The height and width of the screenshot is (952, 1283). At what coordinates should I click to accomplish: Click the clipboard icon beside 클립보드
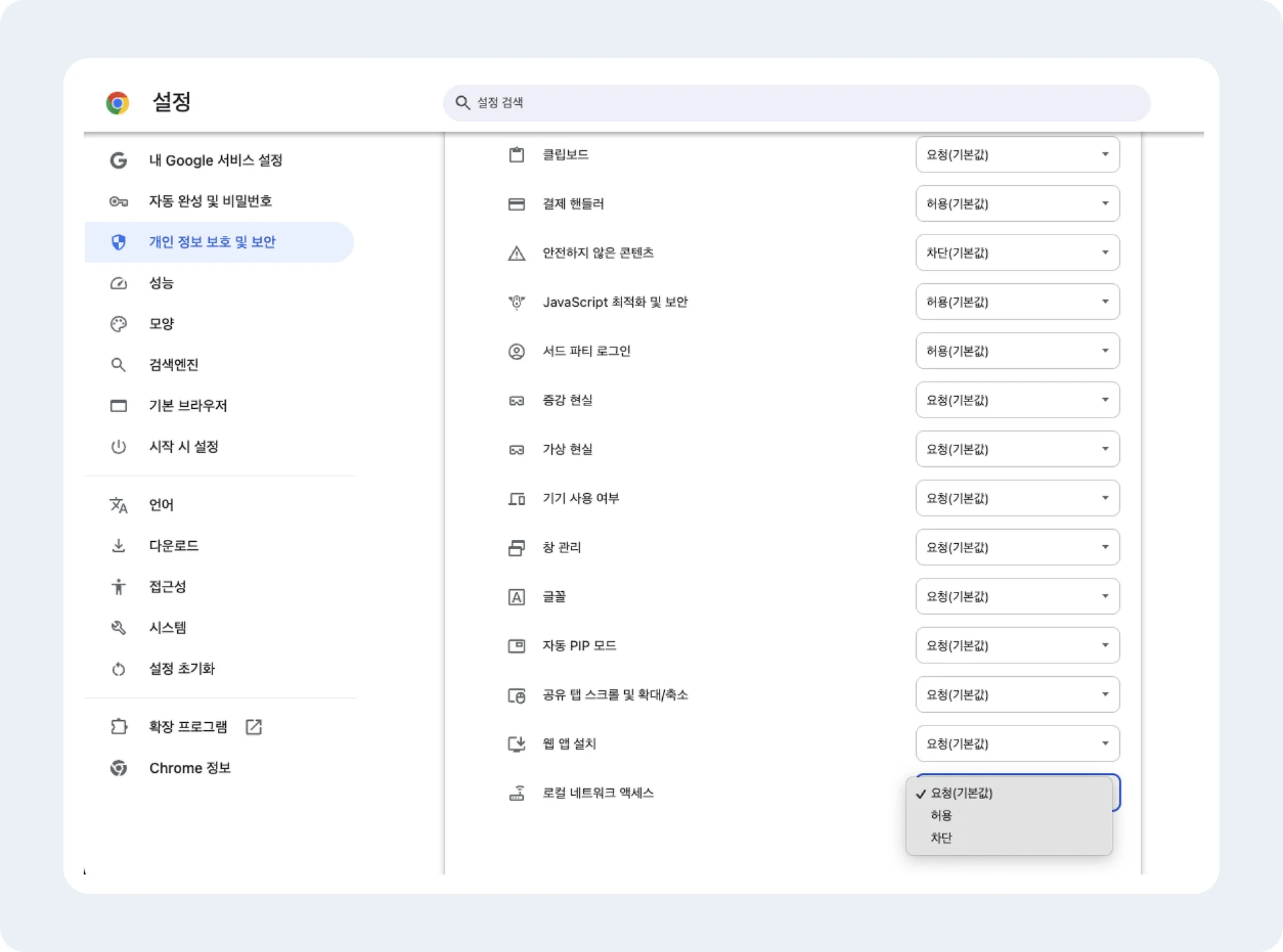click(x=517, y=154)
